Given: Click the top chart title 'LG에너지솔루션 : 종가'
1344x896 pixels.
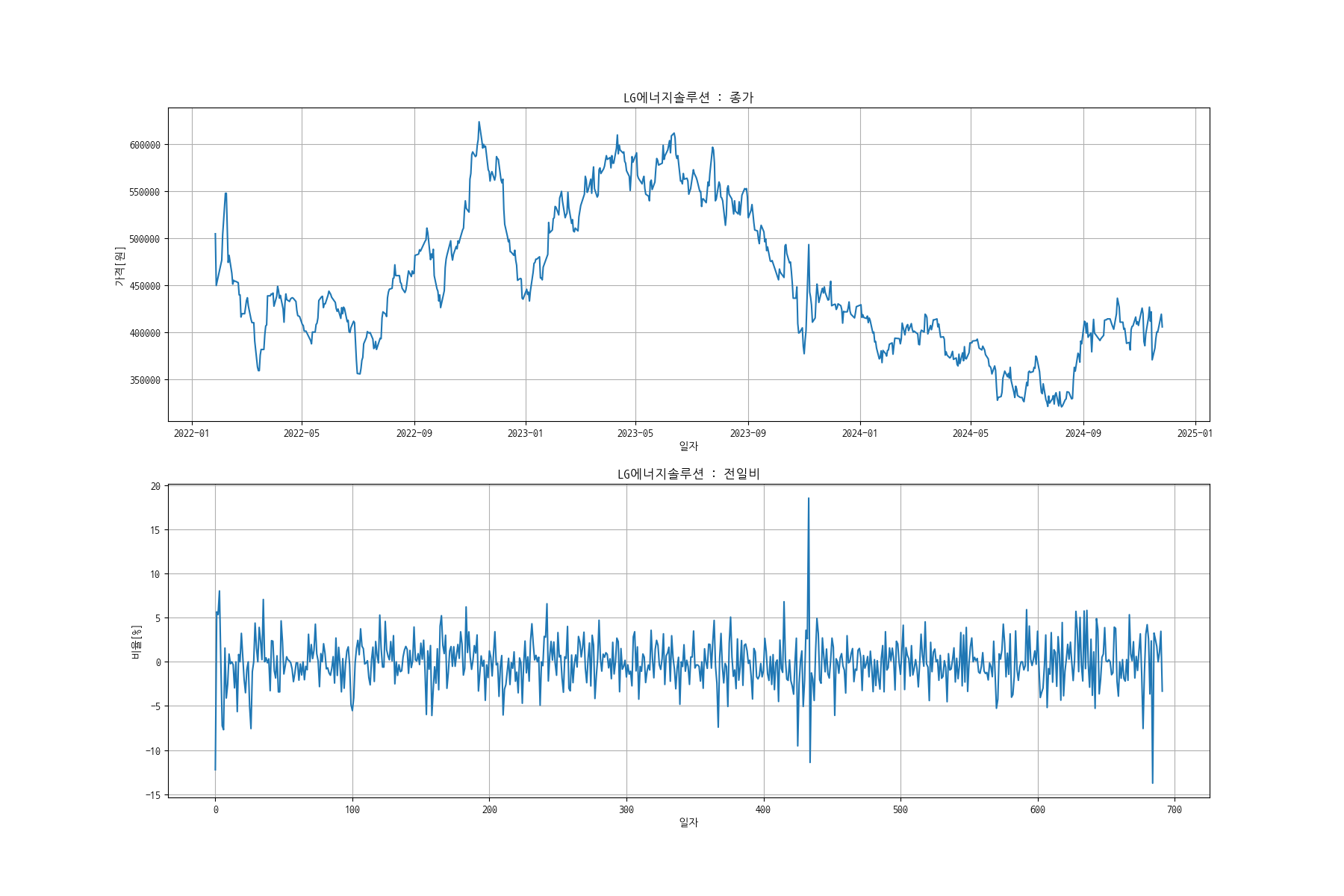Looking at the screenshot, I should point(688,98).
